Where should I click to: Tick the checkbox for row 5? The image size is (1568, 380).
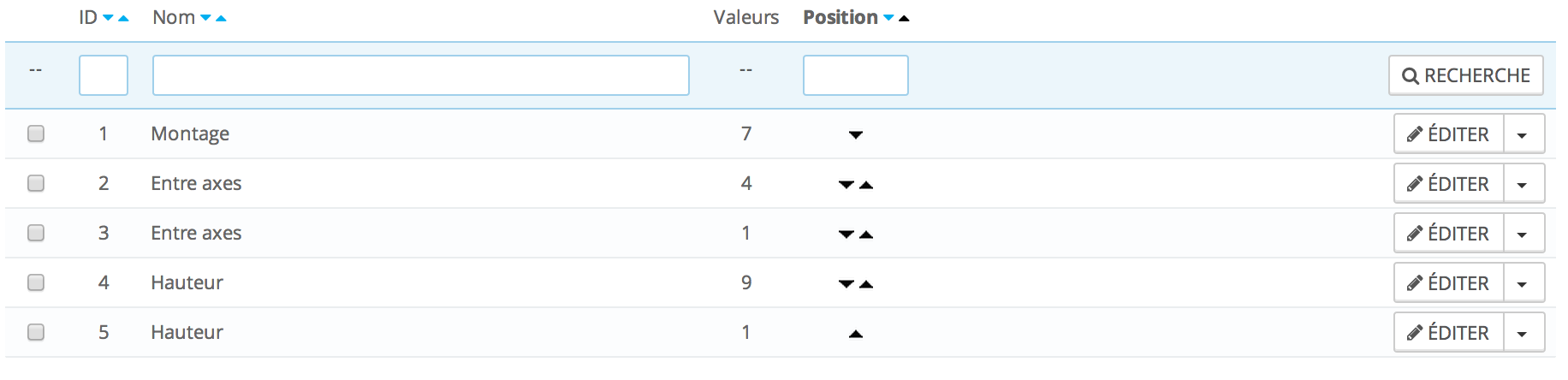36,332
